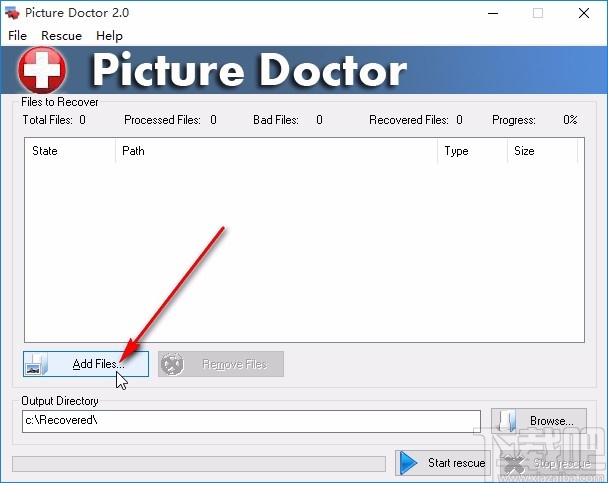The width and height of the screenshot is (608, 483).
Task: Sort the list by State column
Action: (70, 151)
